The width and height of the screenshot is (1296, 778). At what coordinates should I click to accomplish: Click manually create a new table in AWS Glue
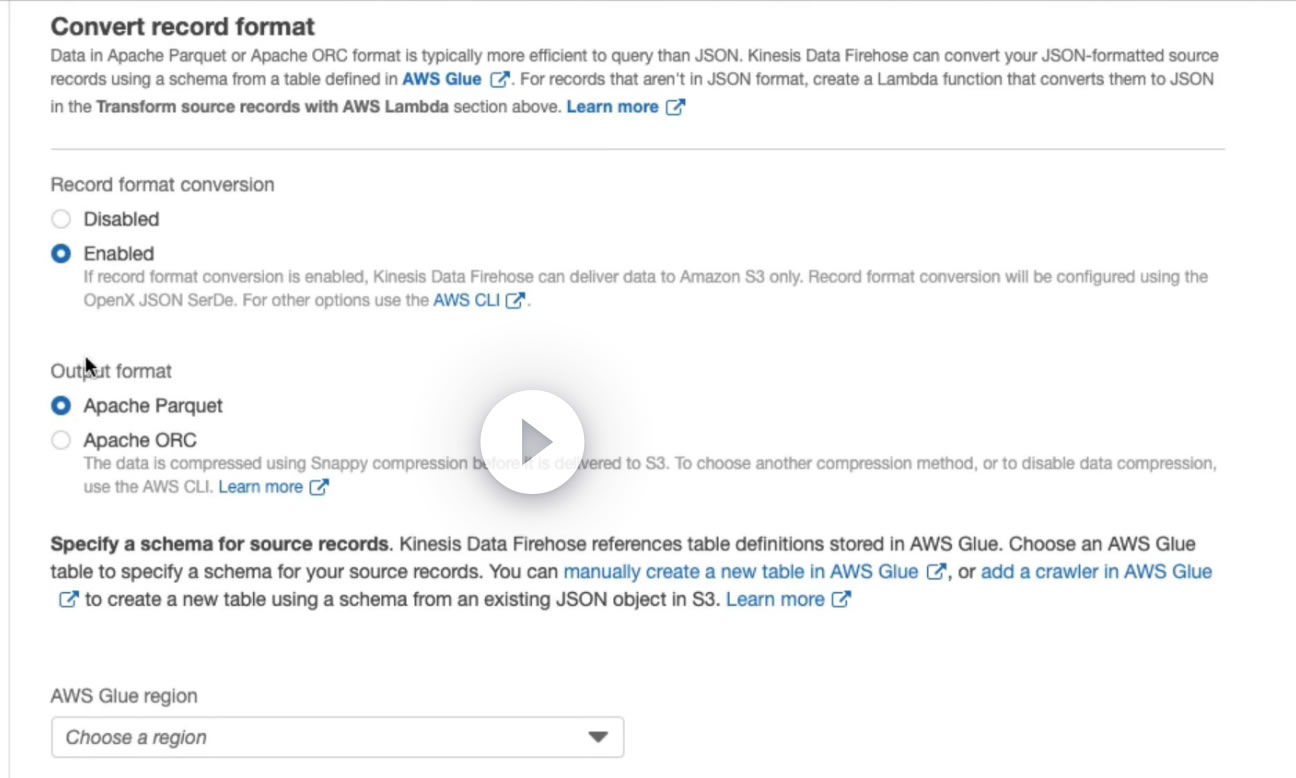(x=740, y=572)
